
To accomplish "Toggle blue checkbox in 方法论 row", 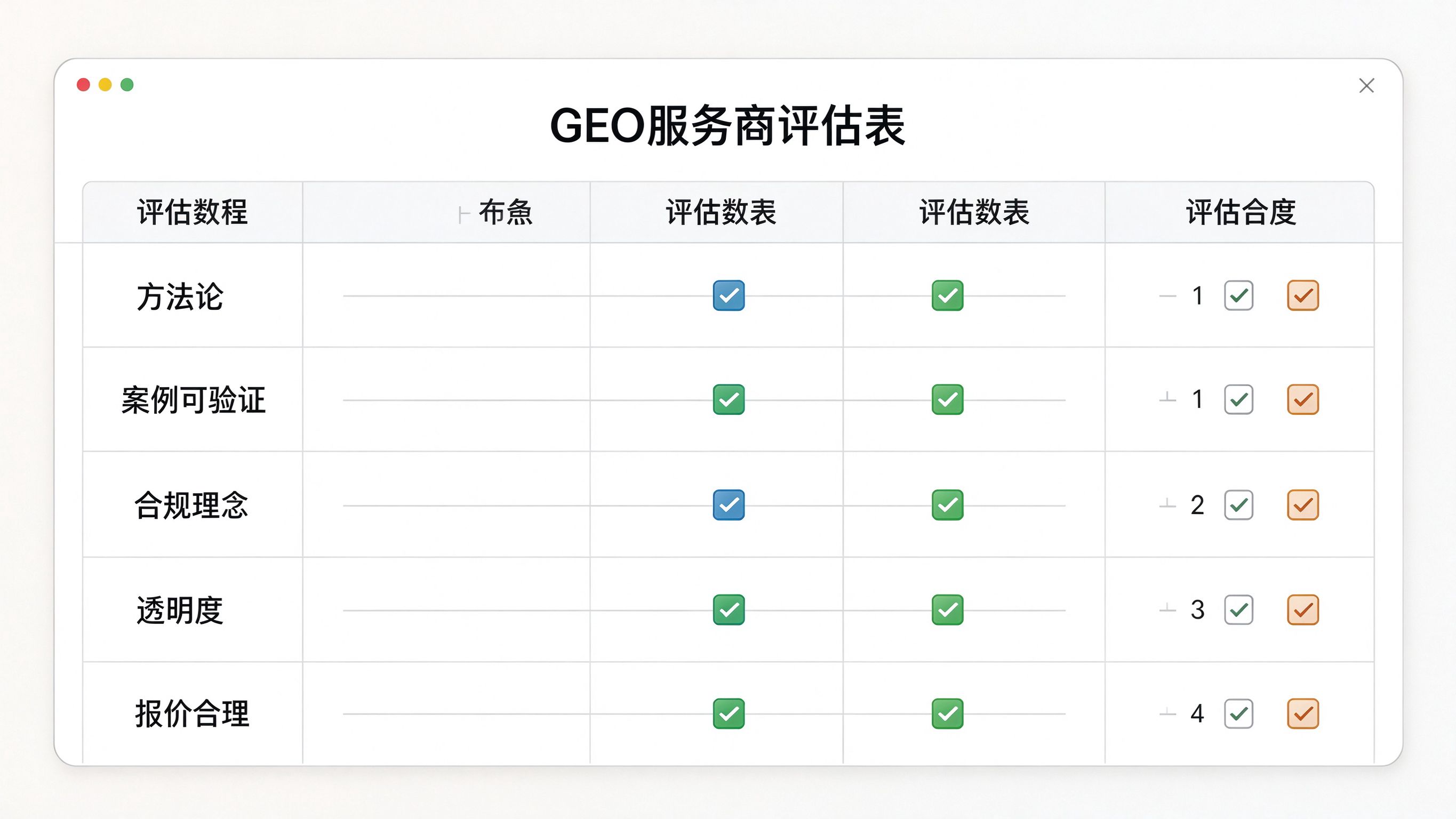I will tap(729, 295).
